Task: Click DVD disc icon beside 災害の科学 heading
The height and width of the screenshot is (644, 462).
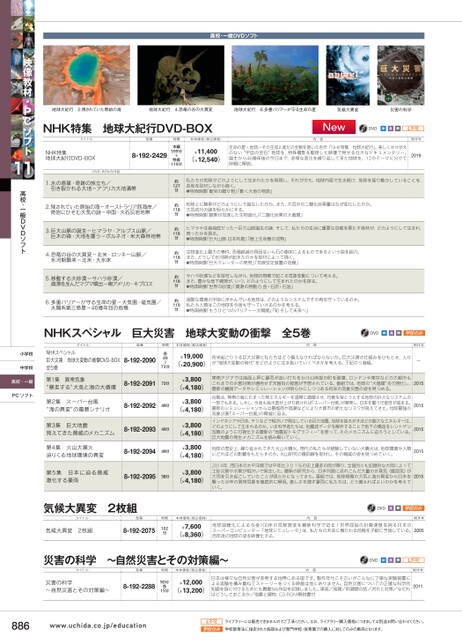Action: (364, 560)
